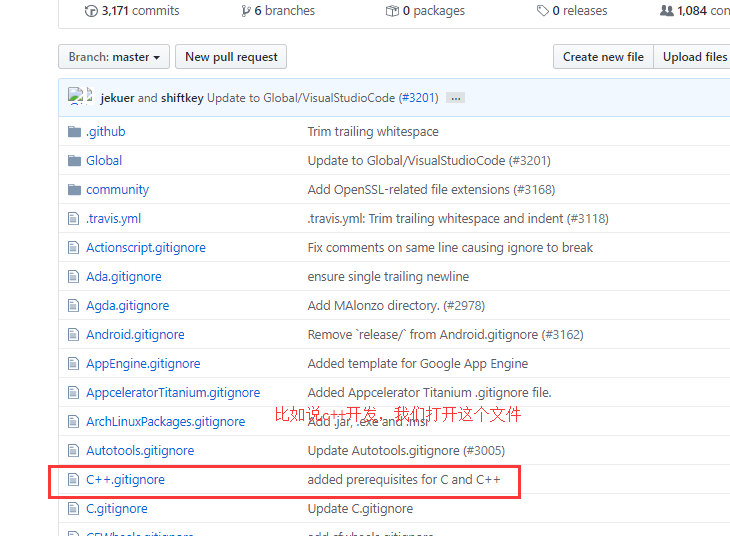
Task: Open Android.gitignore file
Action: coord(135,334)
